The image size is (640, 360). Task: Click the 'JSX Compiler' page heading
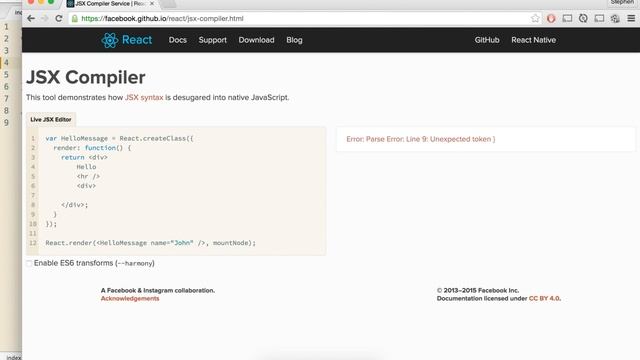coord(86,78)
